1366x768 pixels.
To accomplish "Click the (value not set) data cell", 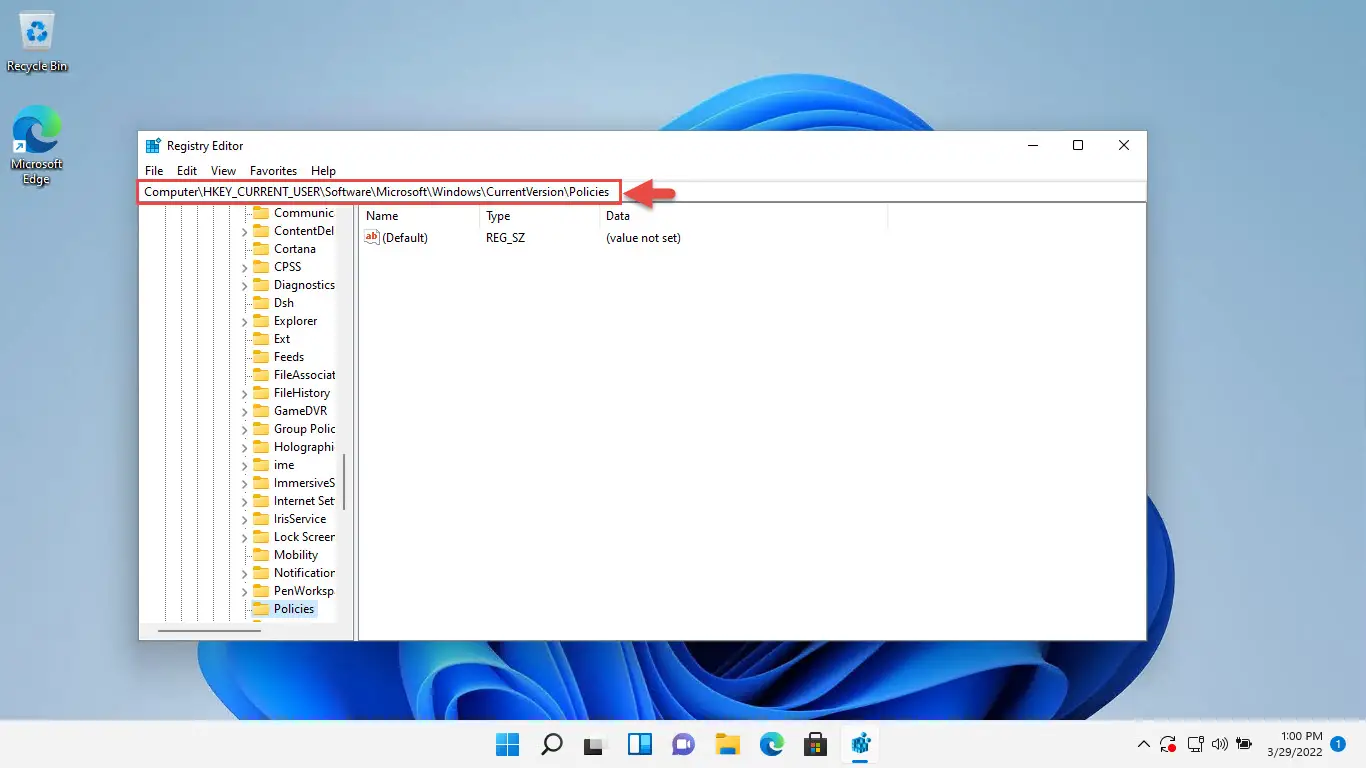I will (x=643, y=238).
